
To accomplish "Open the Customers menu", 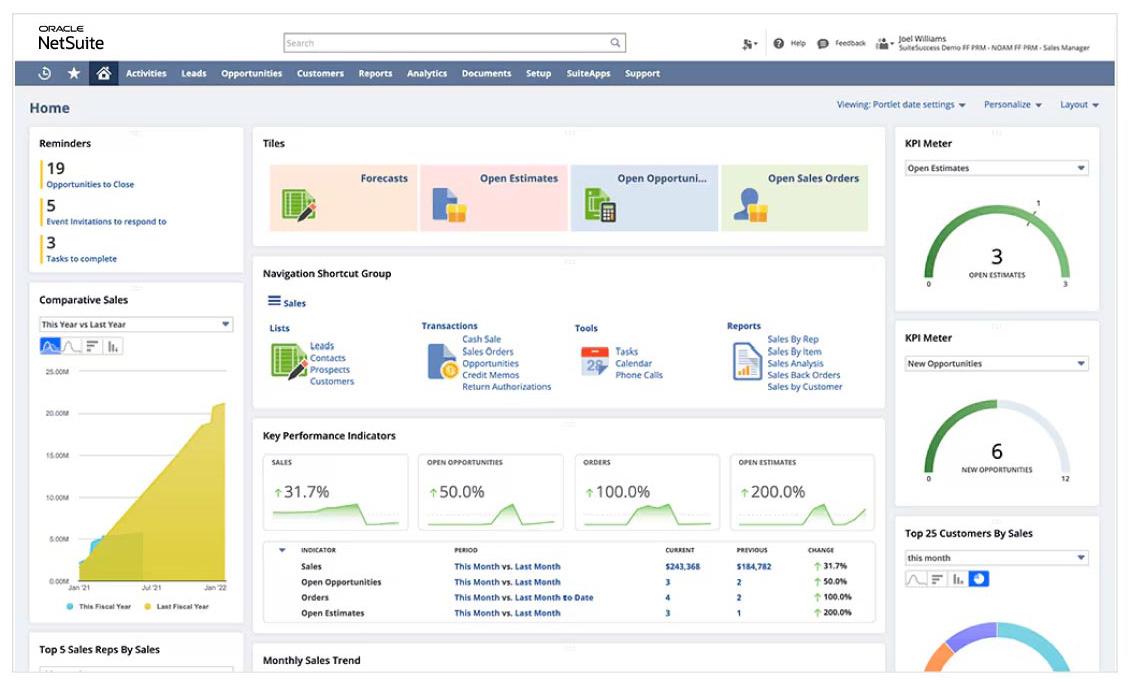I will click(x=320, y=73).
